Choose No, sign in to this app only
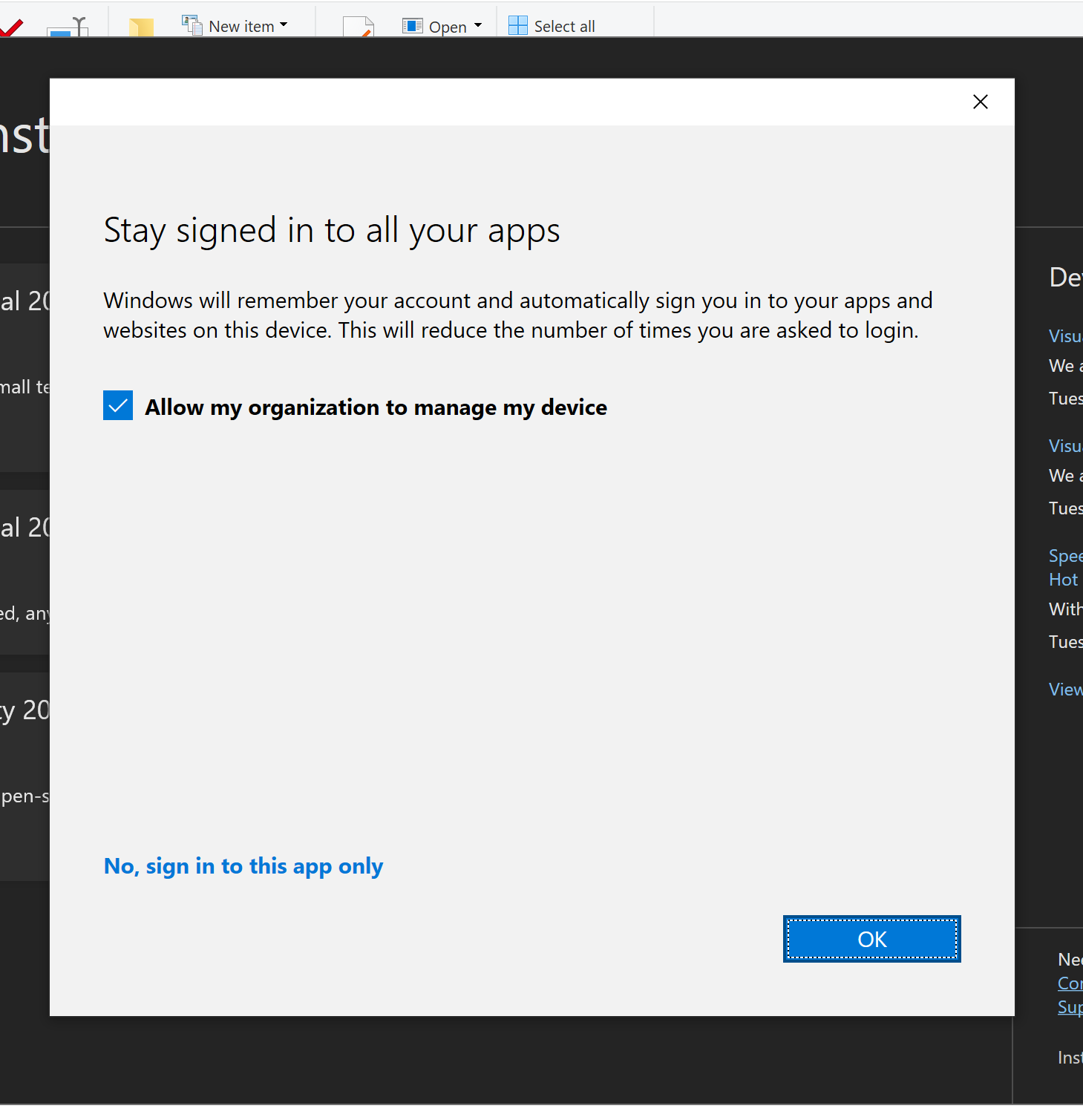Image resolution: width=1083 pixels, height=1120 pixels. pos(243,866)
